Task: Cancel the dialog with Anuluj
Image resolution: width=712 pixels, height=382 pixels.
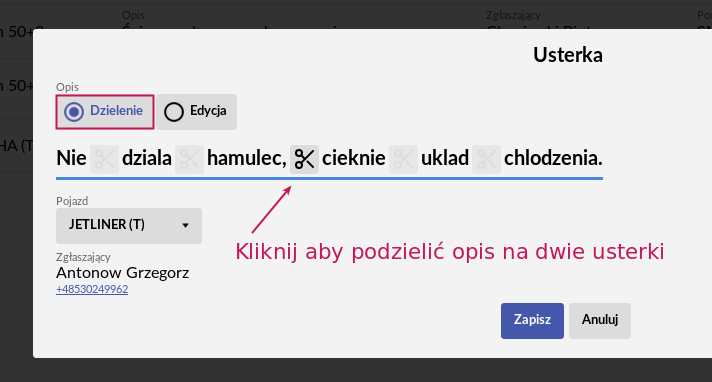Action: click(x=600, y=321)
